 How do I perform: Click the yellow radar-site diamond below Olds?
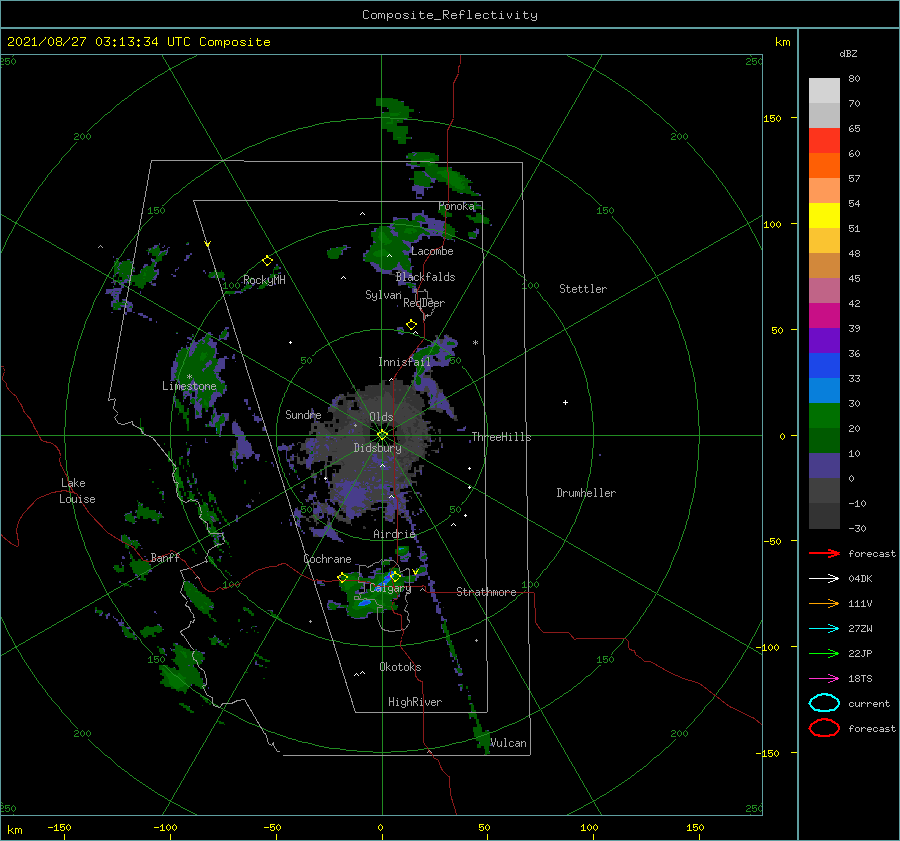382,435
